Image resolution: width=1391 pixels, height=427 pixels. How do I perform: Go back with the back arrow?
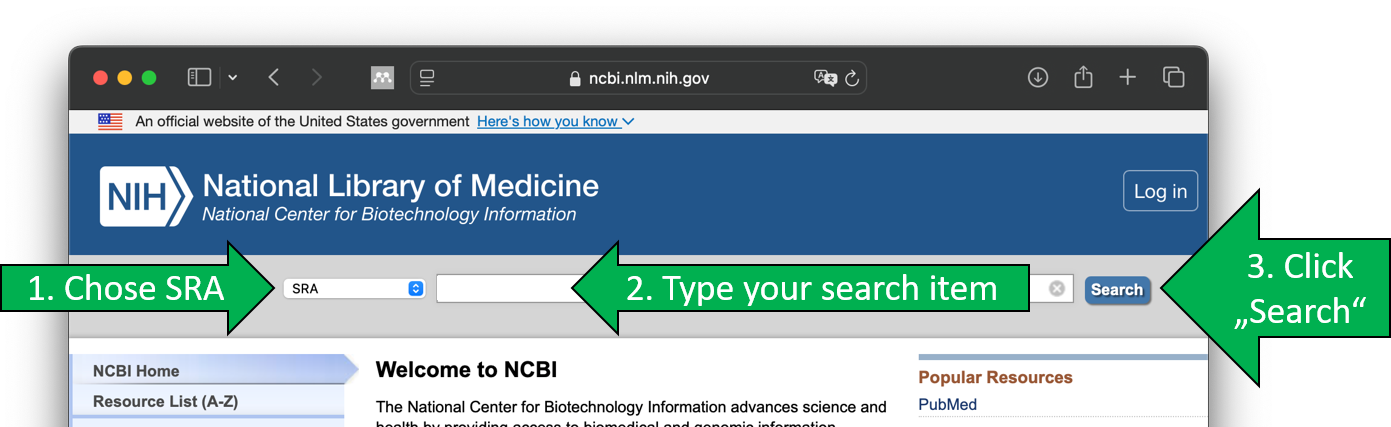coord(273,77)
